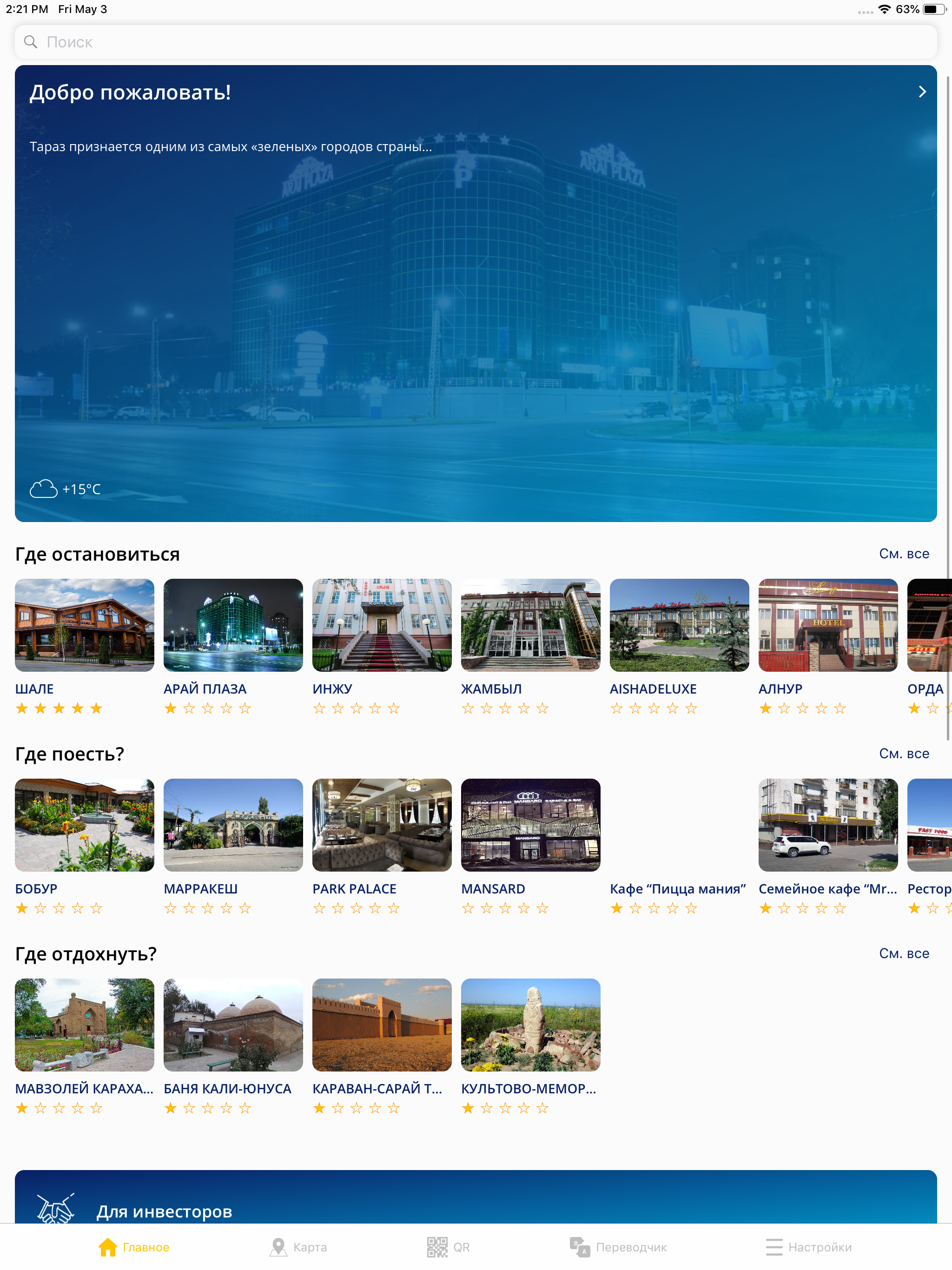Open the Поиск search field
This screenshot has width=952, height=1270.
pyautogui.click(x=476, y=42)
